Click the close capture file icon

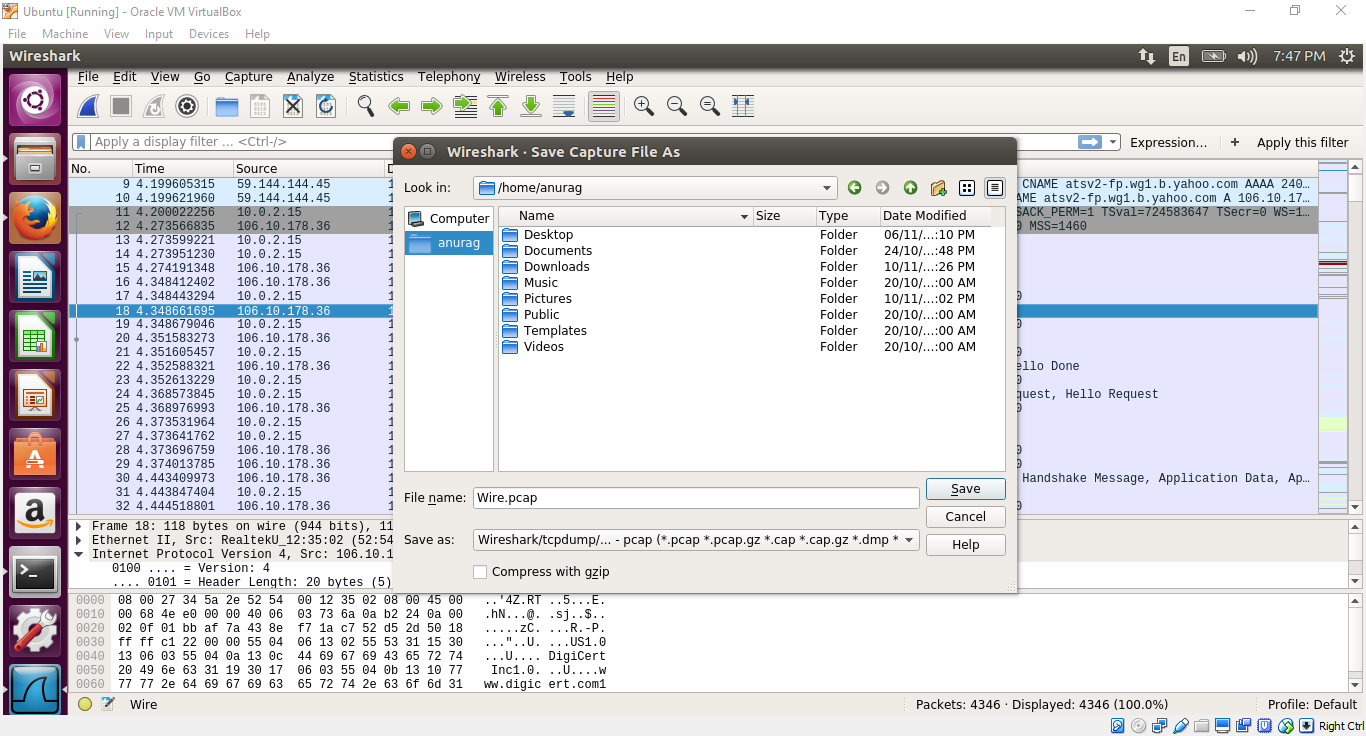(293, 106)
